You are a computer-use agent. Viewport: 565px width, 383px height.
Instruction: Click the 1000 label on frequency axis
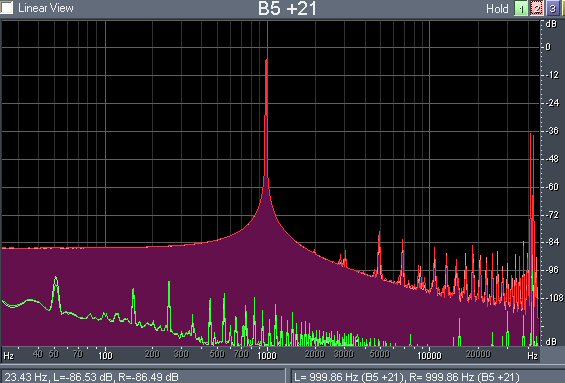tap(267, 355)
